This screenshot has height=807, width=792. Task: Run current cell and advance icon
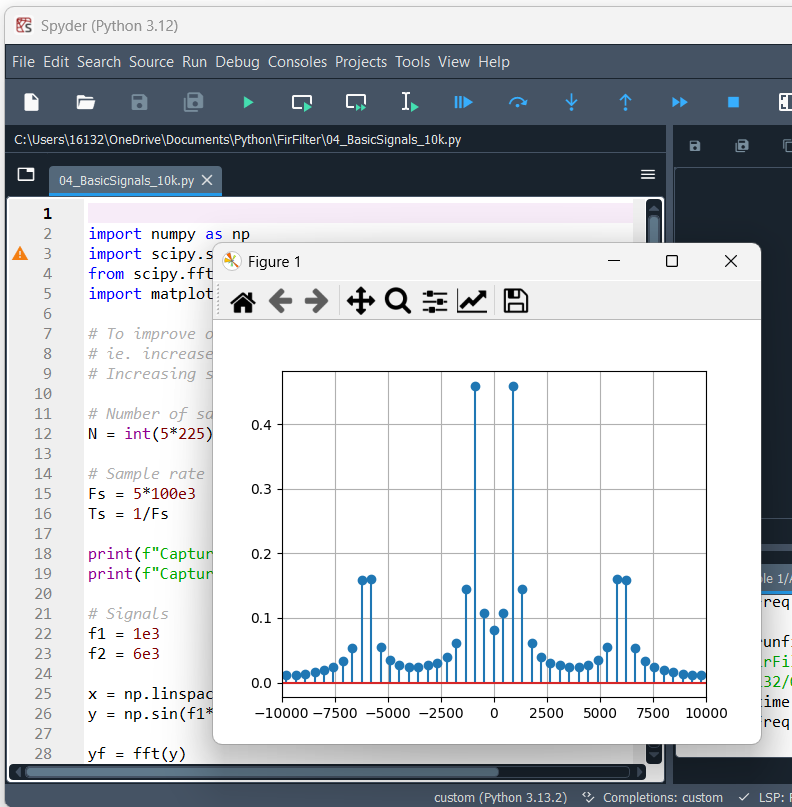coord(356,102)
